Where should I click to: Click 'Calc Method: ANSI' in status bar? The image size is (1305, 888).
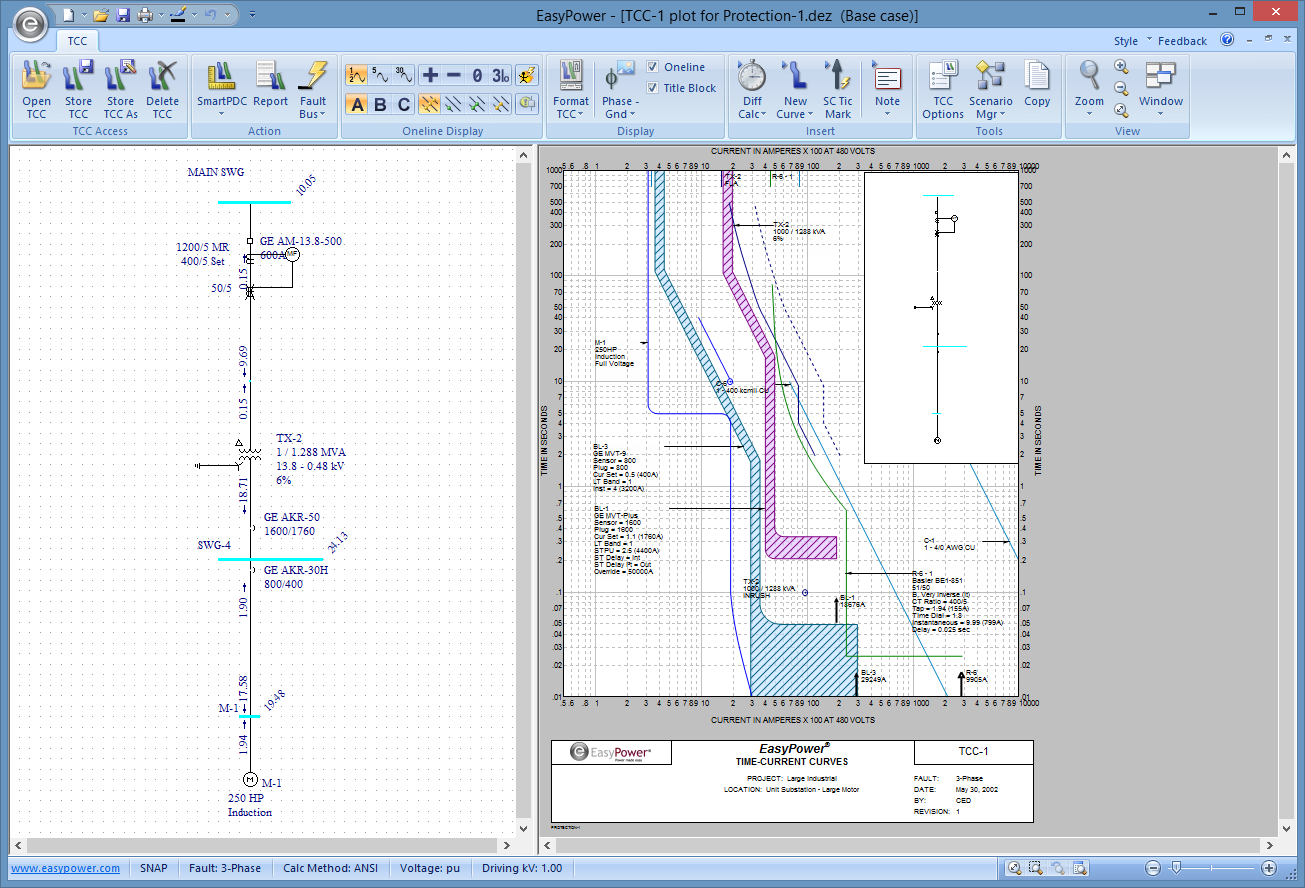pyautogui.click(x=330, y=868)
